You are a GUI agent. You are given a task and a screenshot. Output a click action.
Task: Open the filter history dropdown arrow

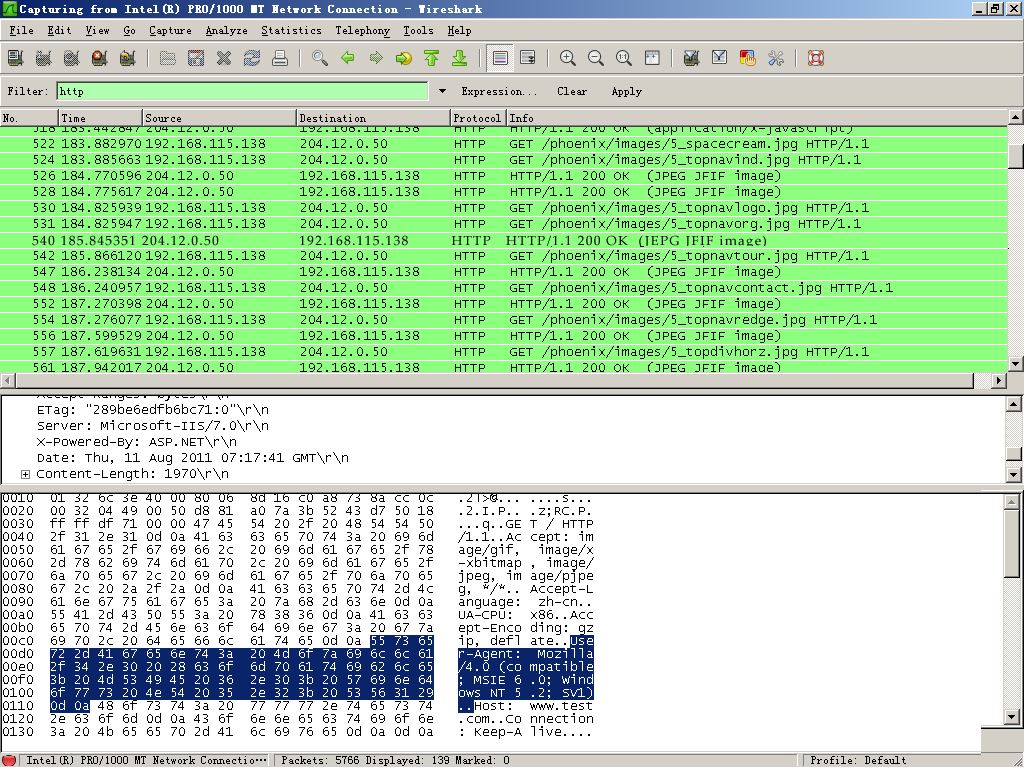tap(442, 91)
